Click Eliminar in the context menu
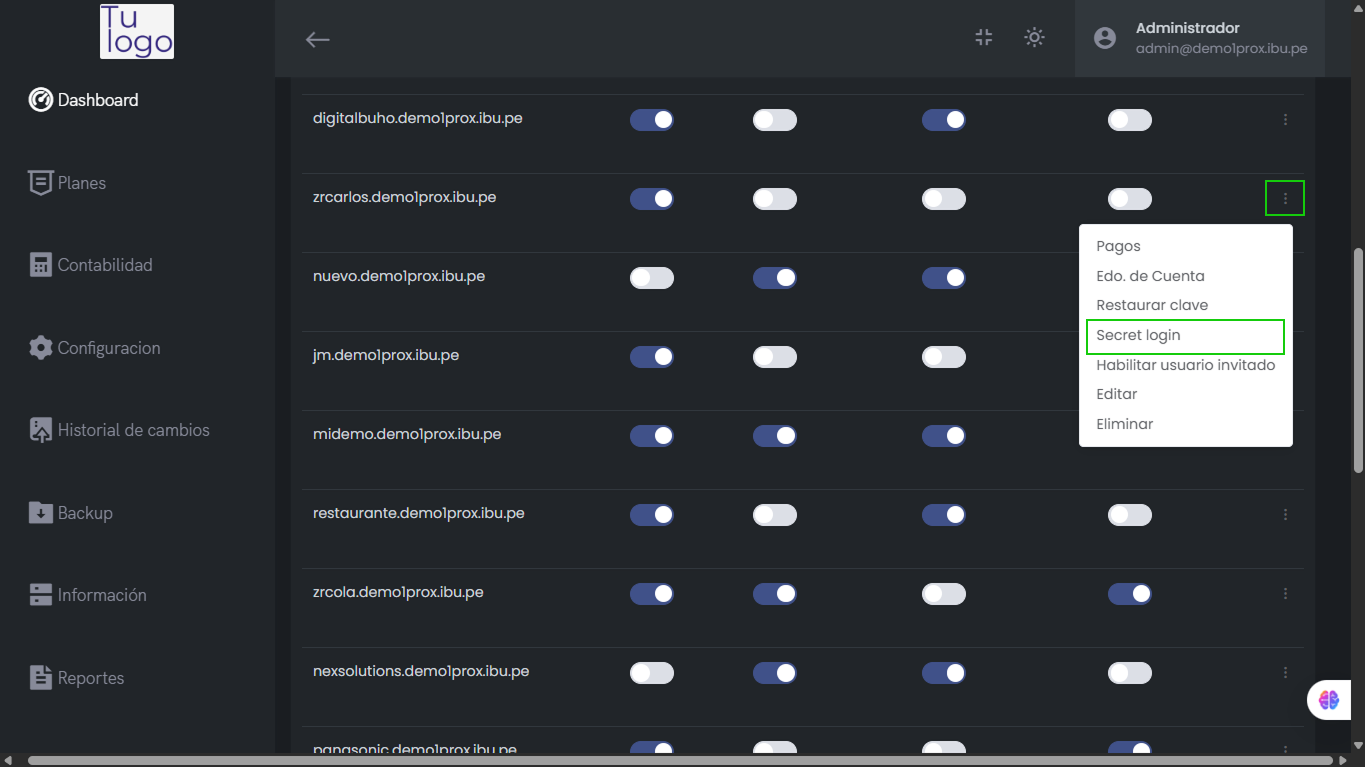Image resolution: width=1365 pixels, height=767 pixels. coord(1125,424)
